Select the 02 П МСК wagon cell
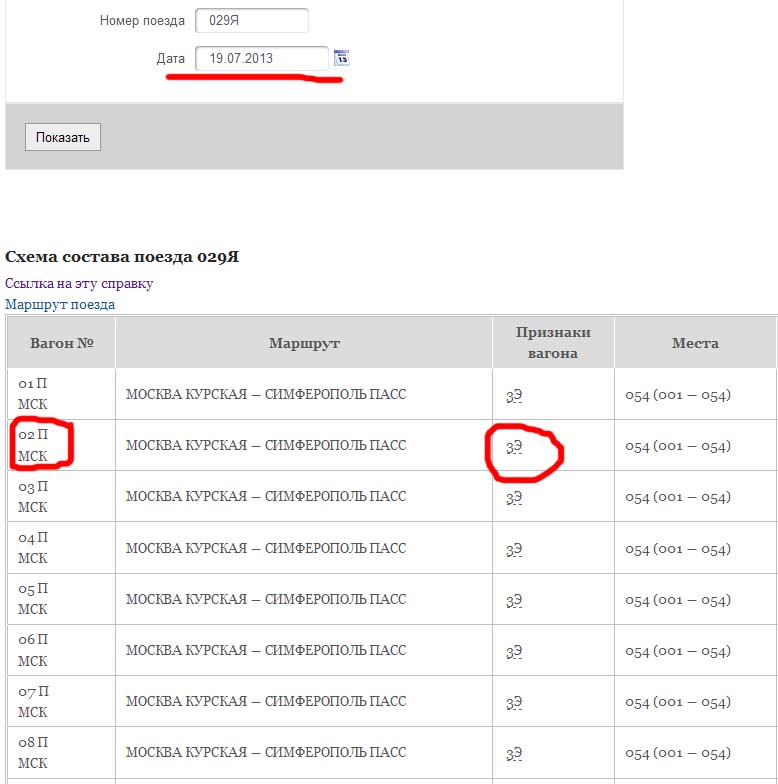 pyautogui.click(x=34, y=446)
